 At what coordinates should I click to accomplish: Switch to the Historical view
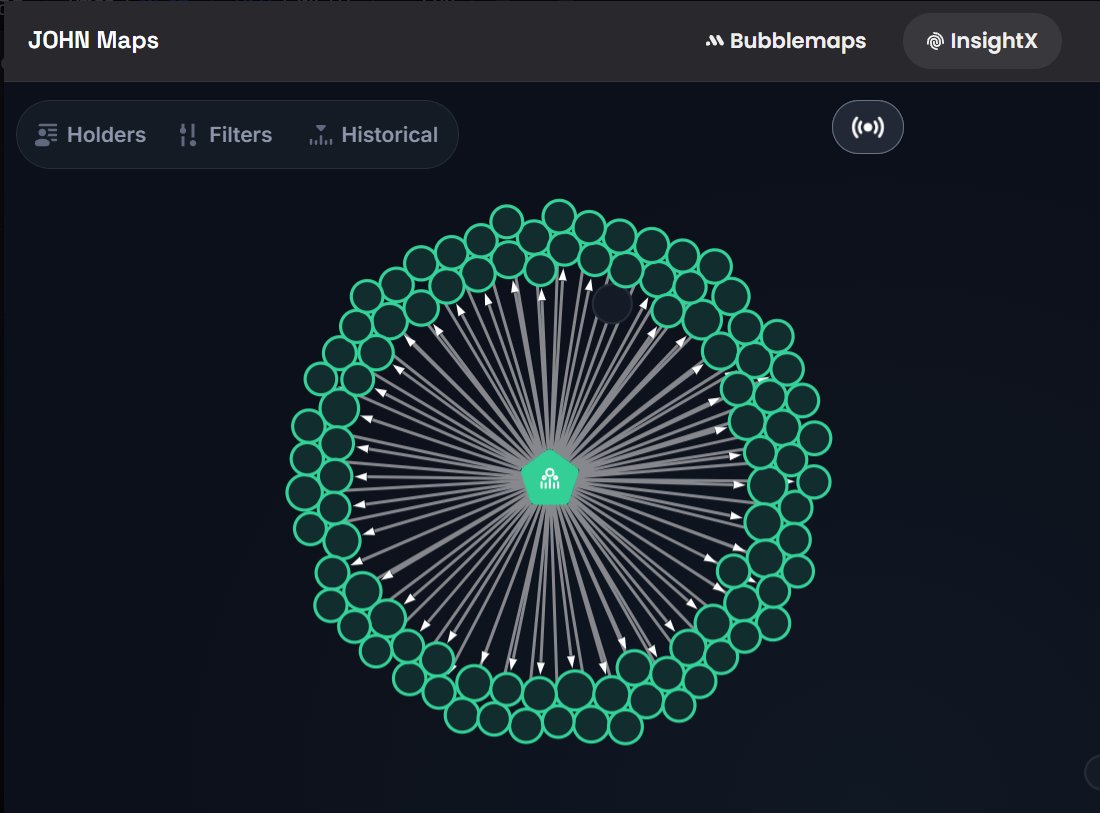click(373, 135)
